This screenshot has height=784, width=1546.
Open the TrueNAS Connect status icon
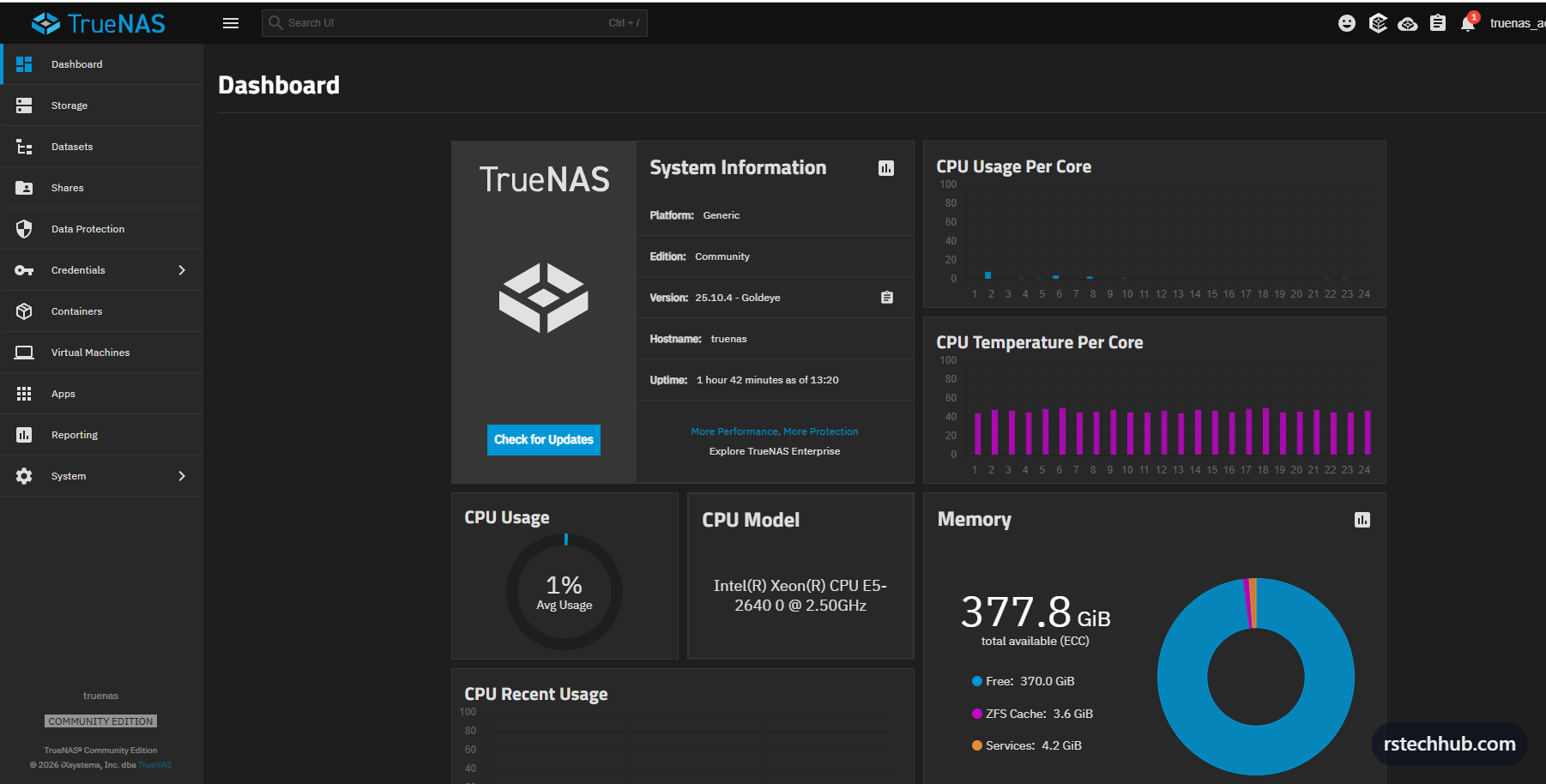[1378, 23]
